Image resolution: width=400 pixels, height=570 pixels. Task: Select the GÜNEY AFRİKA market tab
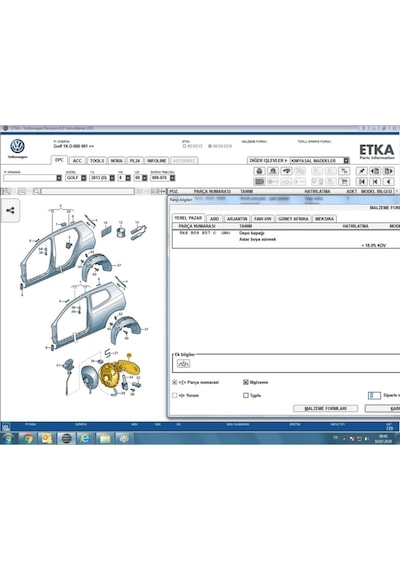click(293, 219)
